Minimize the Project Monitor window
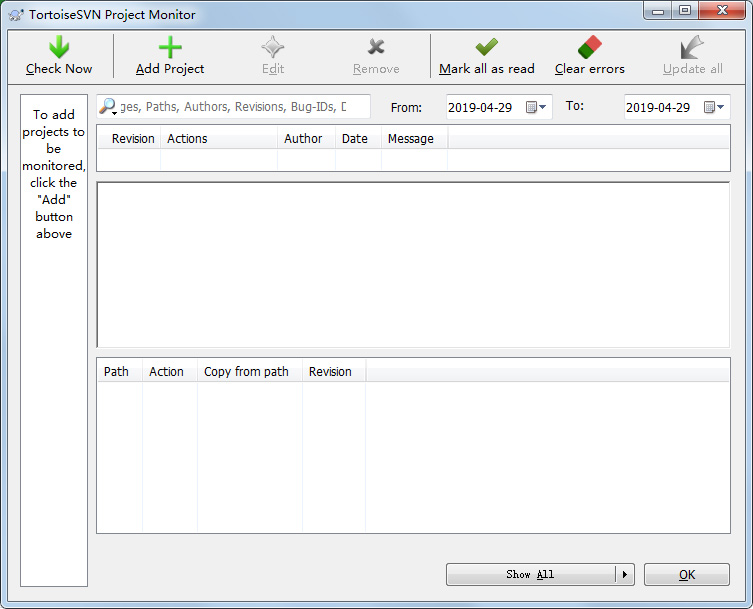 657,11
